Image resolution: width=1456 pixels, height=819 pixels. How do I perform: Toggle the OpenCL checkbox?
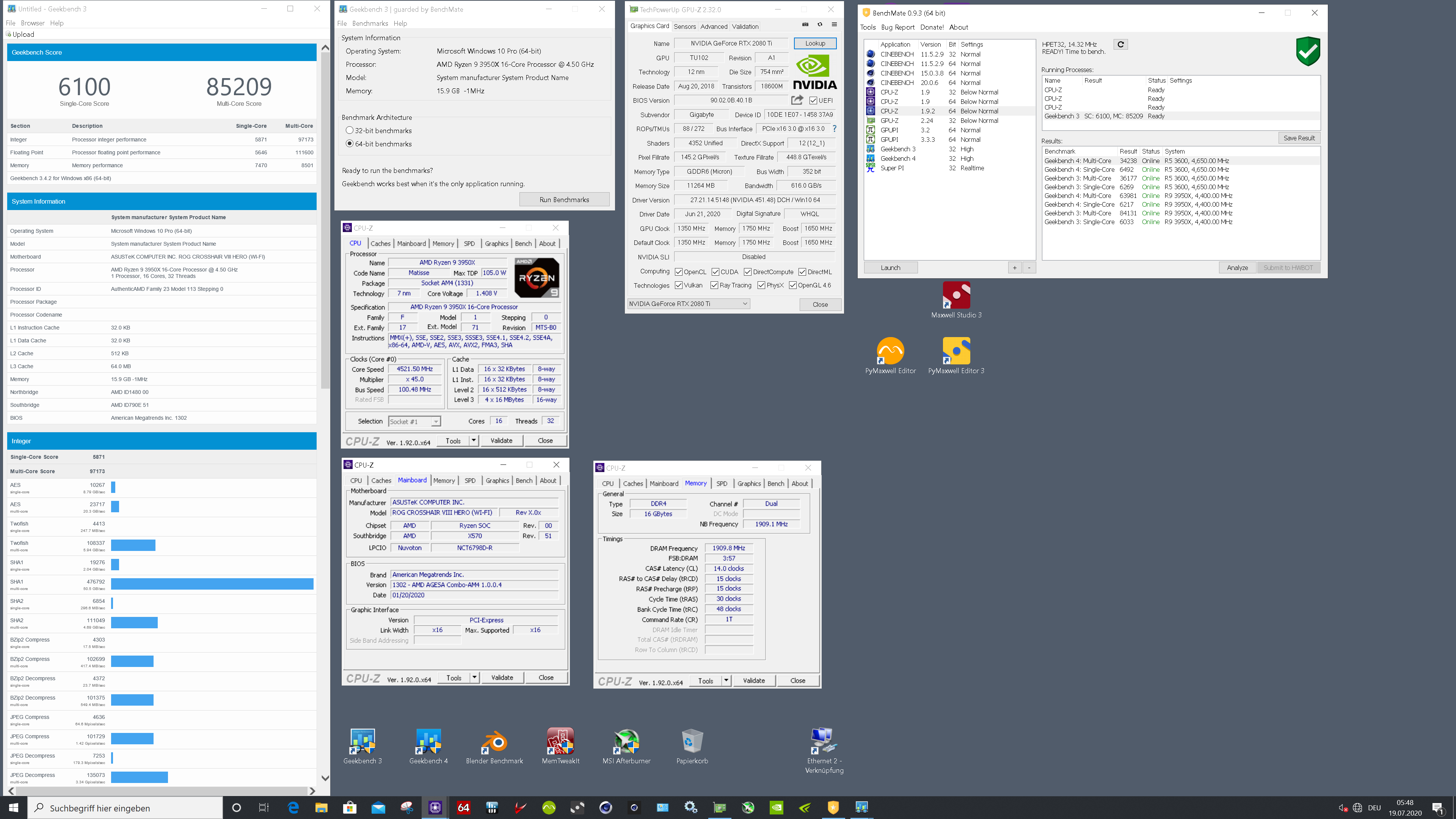pos(679,272)
